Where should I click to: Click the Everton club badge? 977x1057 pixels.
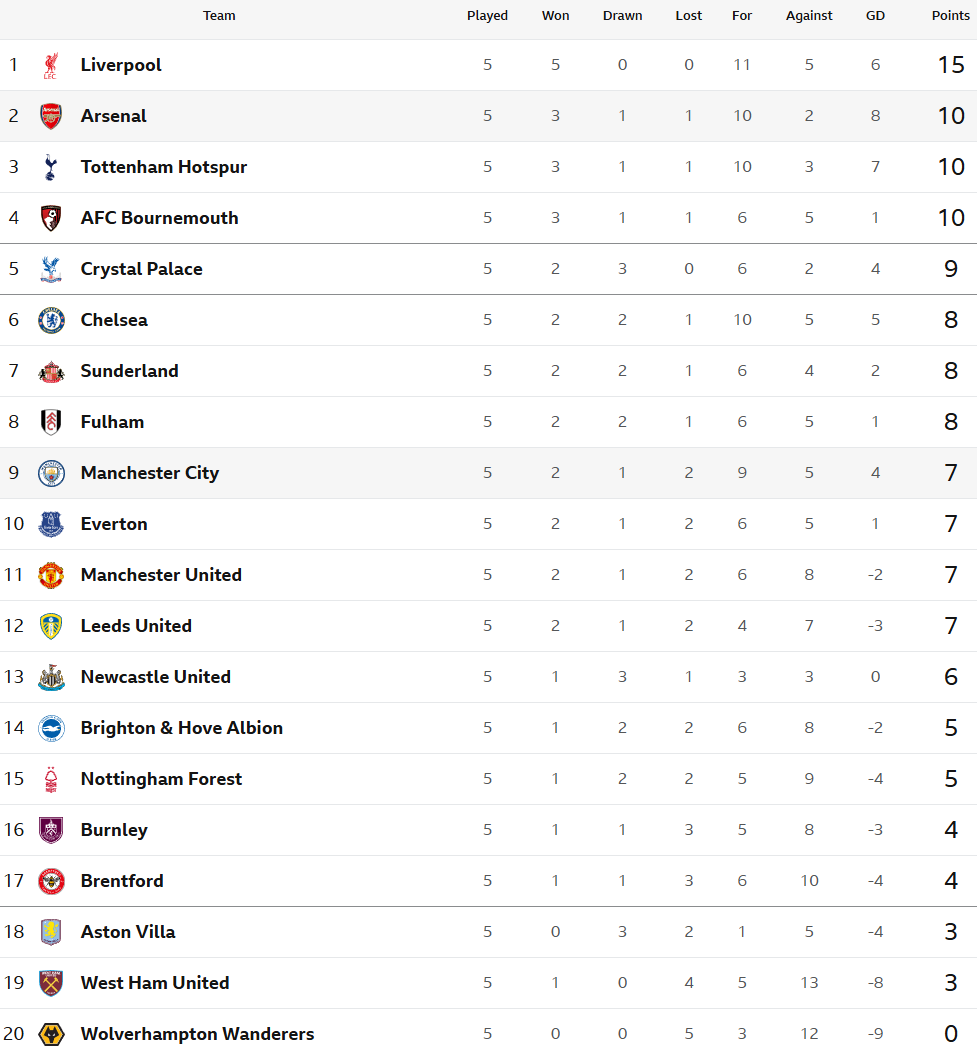click(51, 524)
